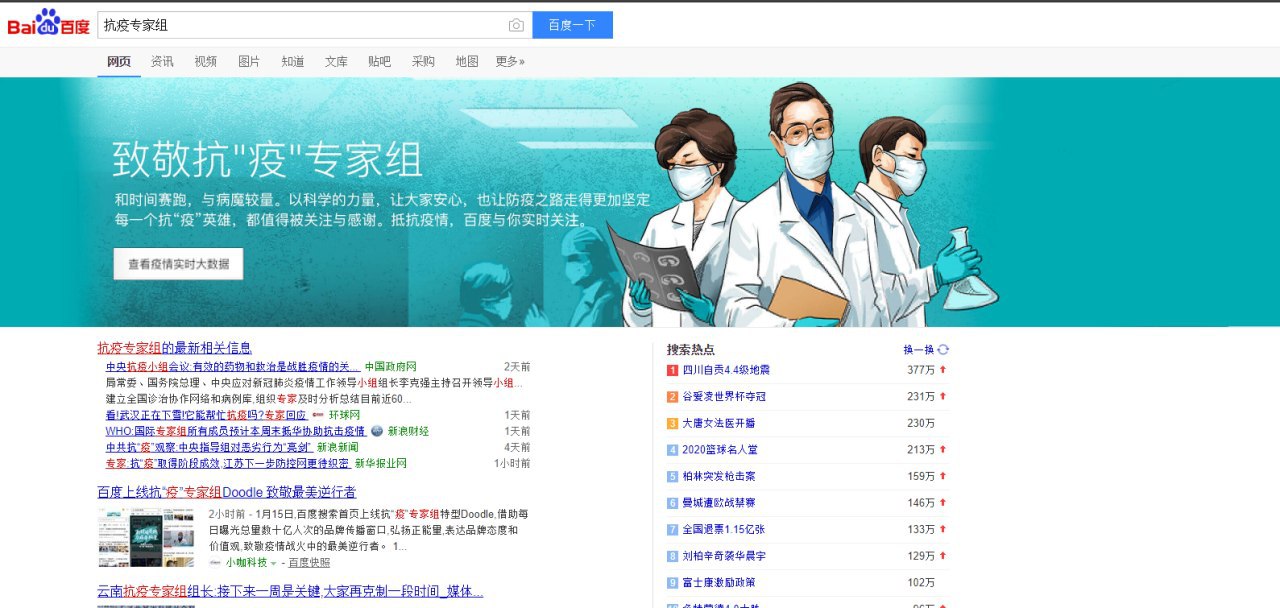Open 中央抗疫小组会议 news link
This screenshot has height=608, width=1280.
233,367
